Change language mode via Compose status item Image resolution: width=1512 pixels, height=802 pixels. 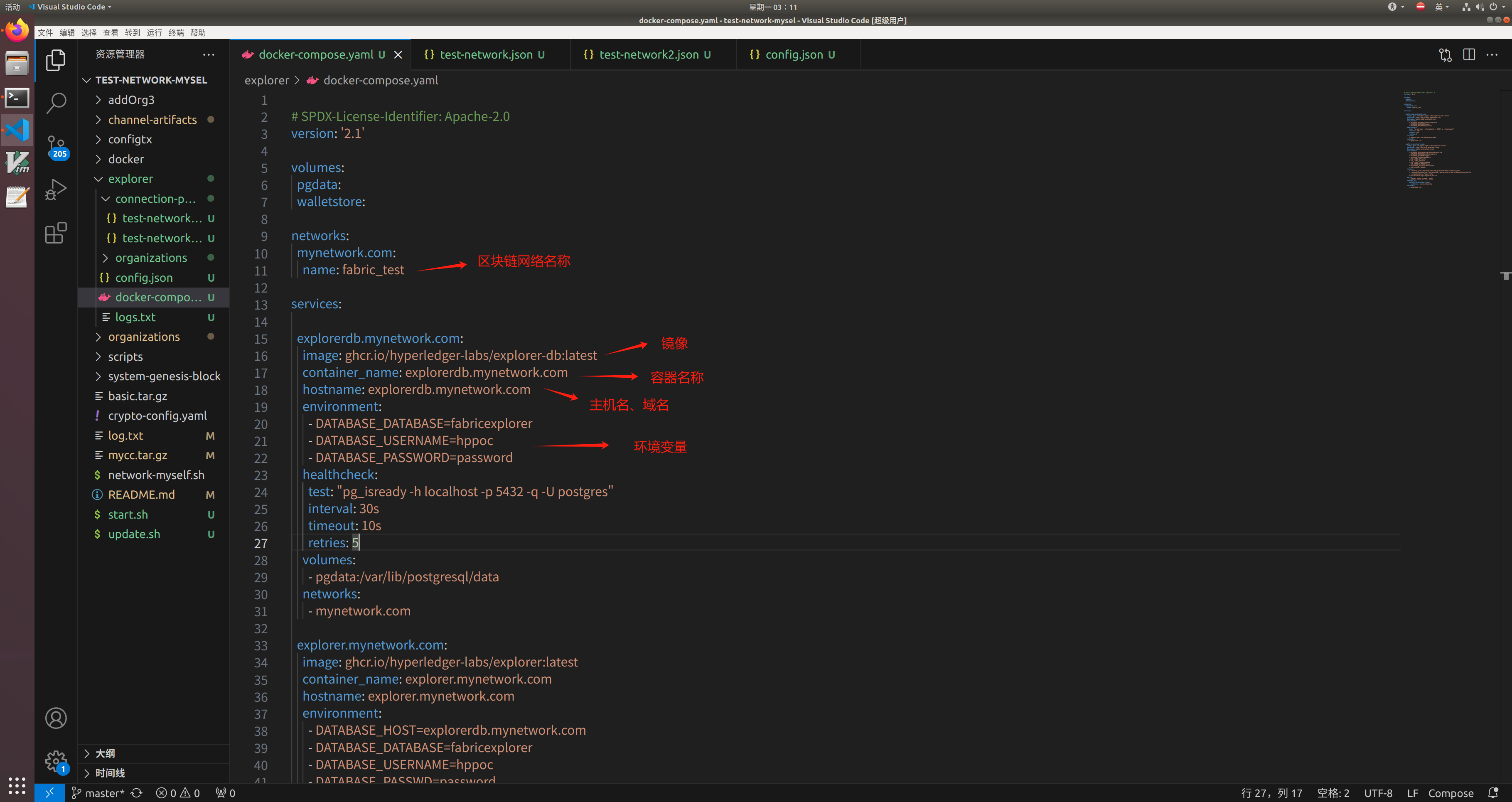(x=1451, y=792)
